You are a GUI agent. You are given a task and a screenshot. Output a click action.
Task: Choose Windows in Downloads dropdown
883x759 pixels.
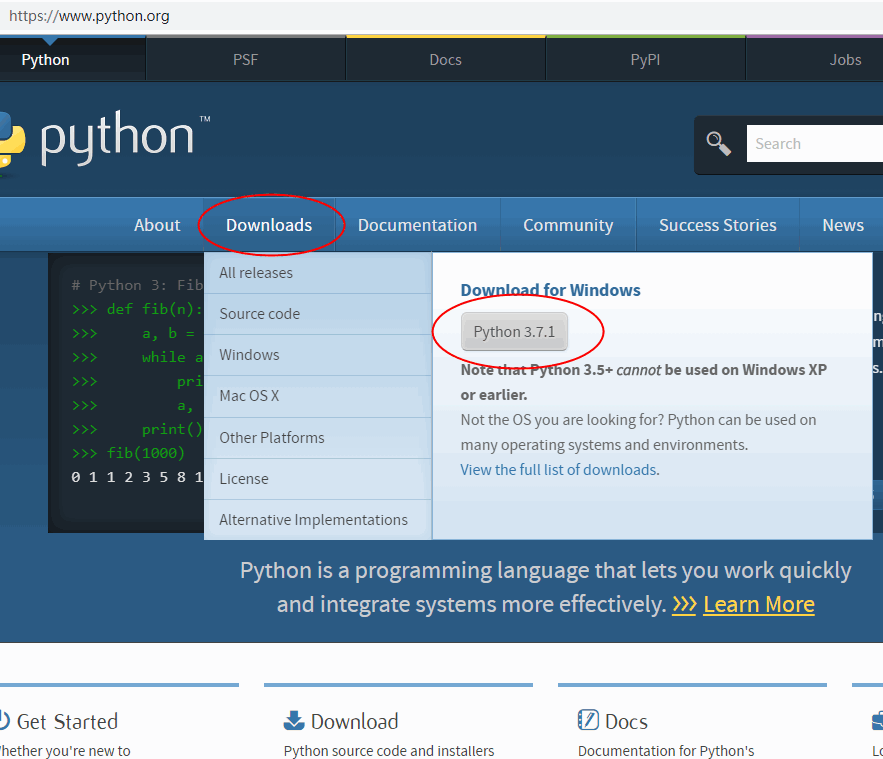318,355
